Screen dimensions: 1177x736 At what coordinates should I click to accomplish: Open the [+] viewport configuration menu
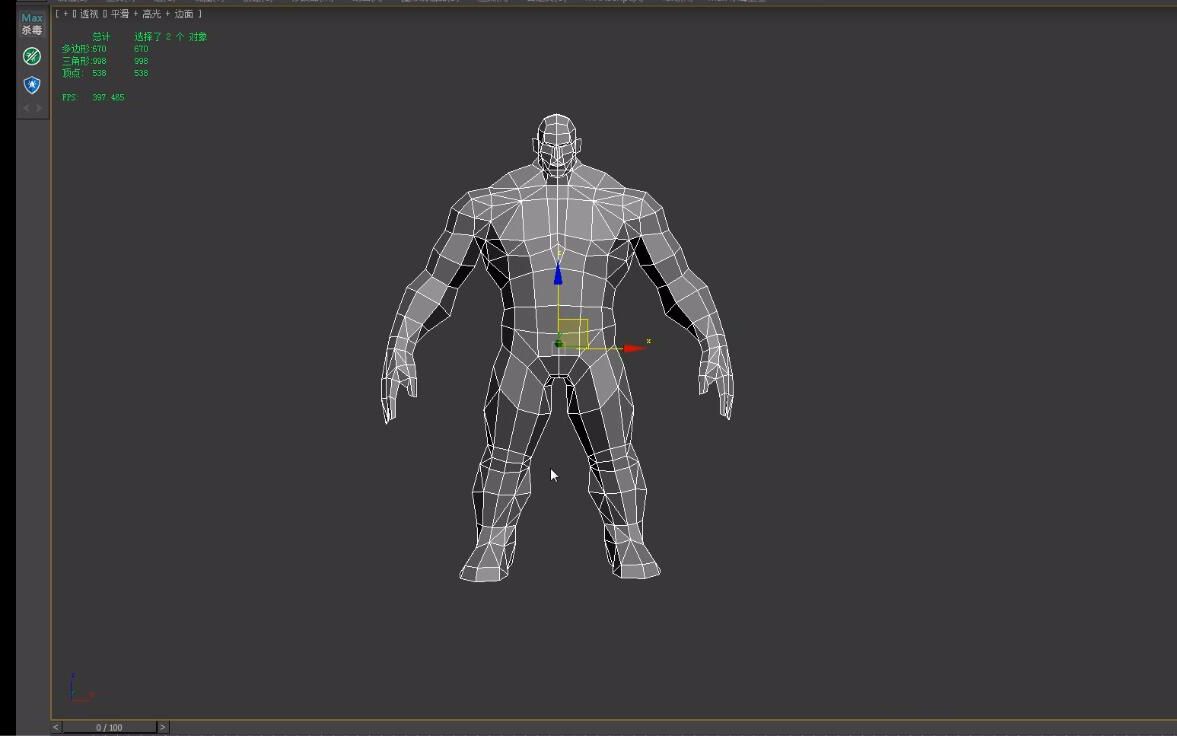click(67, 13)
